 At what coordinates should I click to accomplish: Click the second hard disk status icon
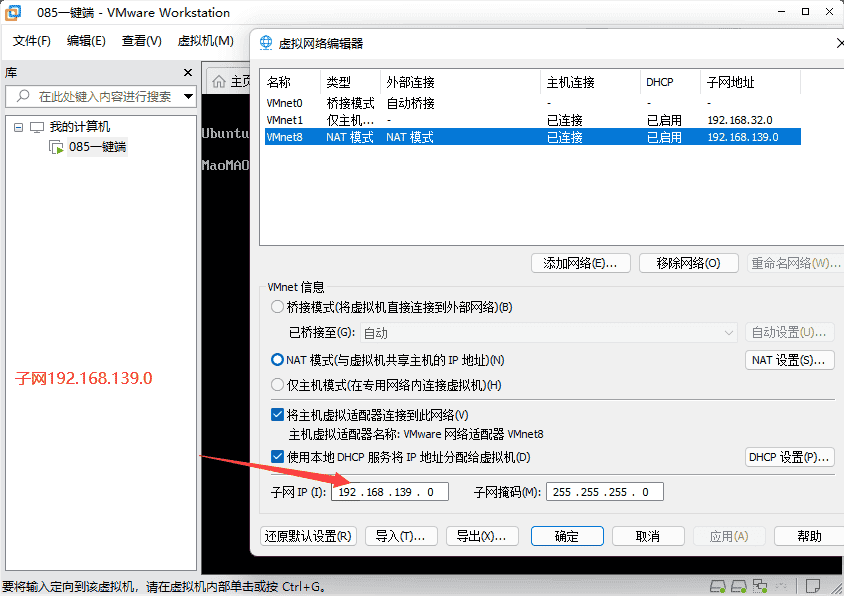point(739,585)
